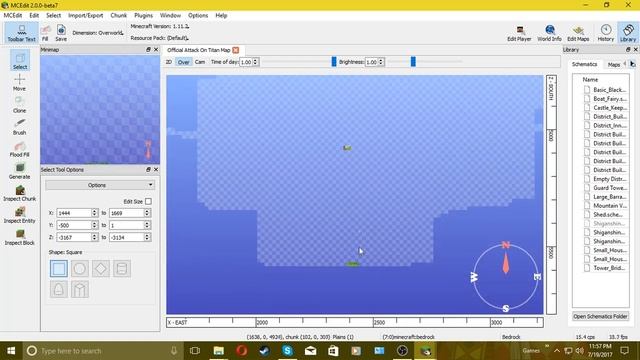640x360 pixels.
Task: Show the History panel
Action: pos(606,33)
